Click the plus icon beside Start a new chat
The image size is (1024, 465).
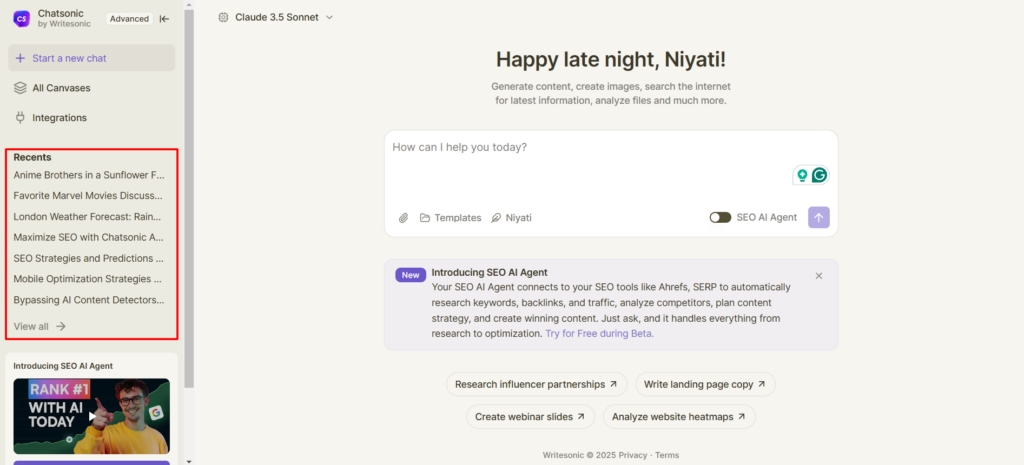click(20, 58)
